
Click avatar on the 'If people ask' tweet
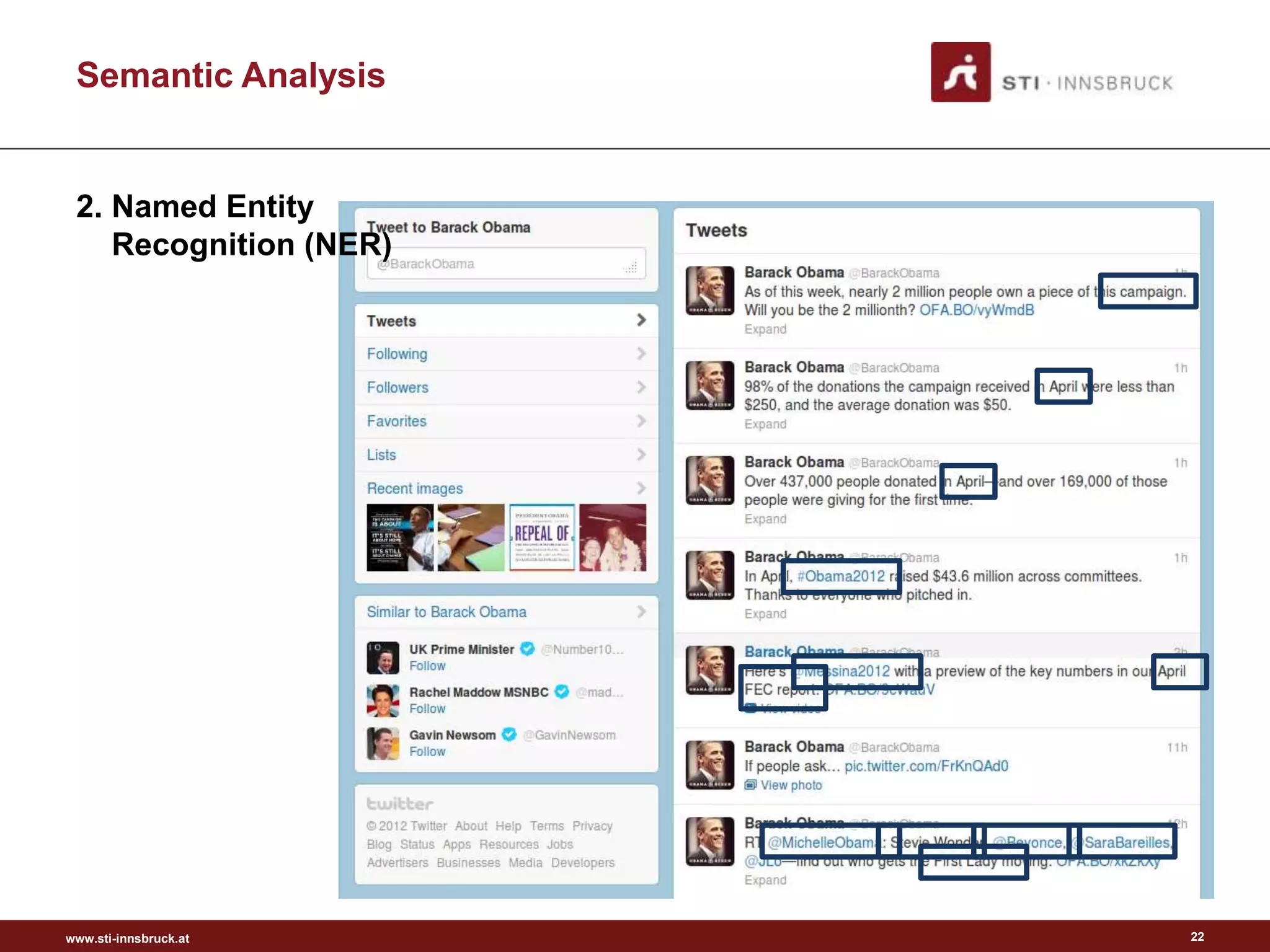point(710,765)
